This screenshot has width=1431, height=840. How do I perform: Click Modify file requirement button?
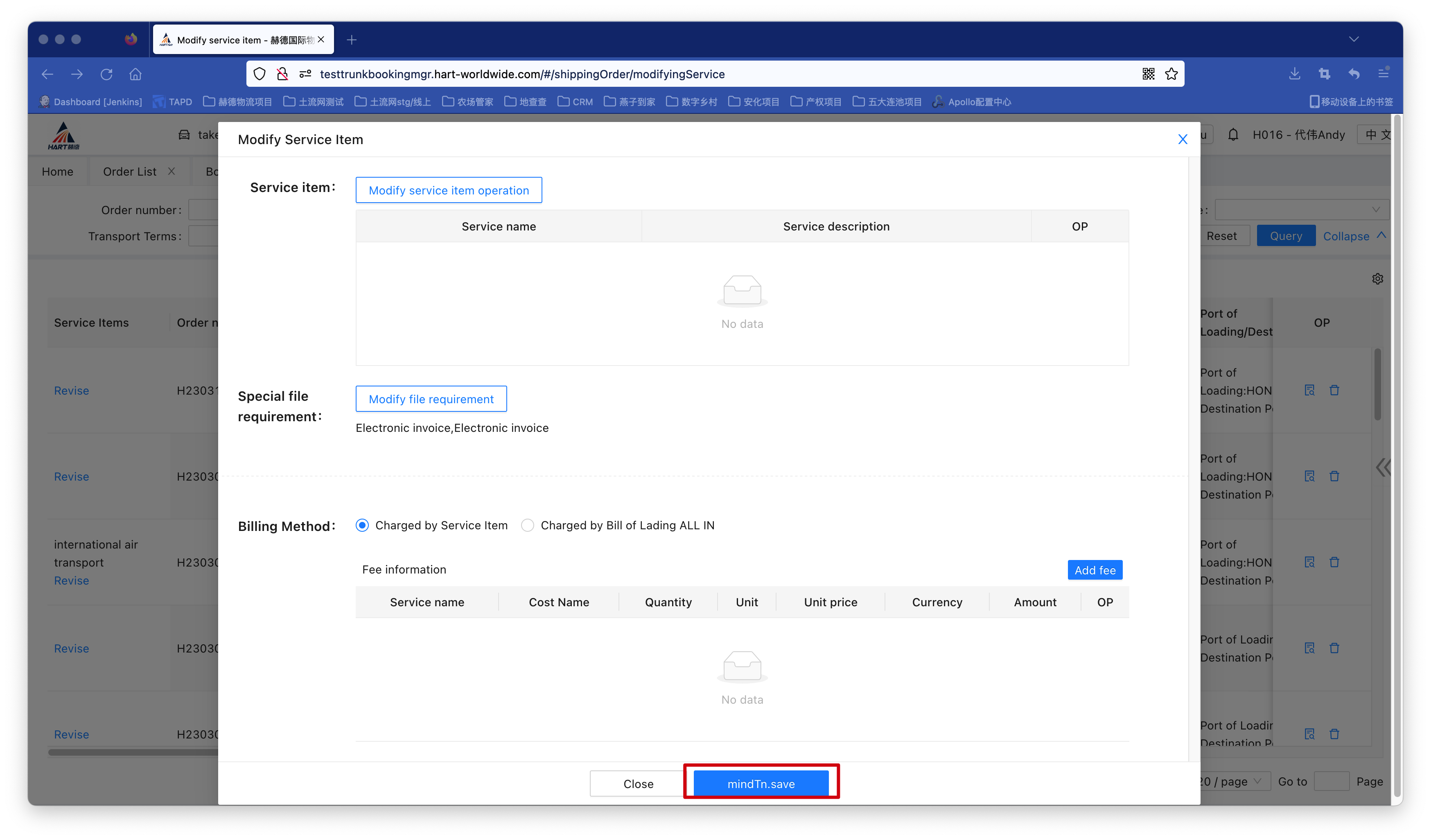pos(431,399)
